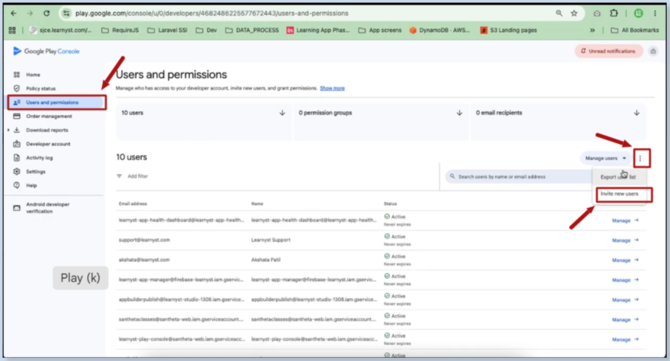Click the site info icon in address bar
The width and height of the screenshot is (670, 361).
click(66, 13)
